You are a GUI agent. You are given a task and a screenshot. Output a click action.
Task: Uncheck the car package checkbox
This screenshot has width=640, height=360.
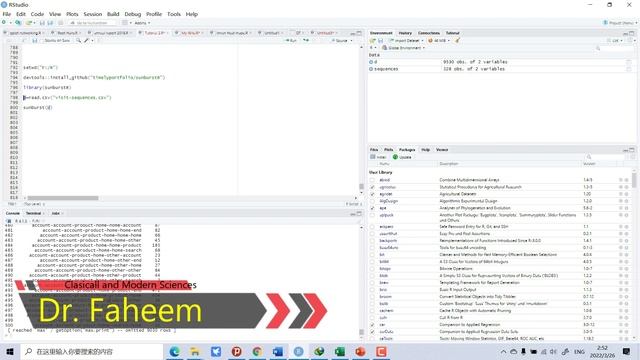point(372,325)
